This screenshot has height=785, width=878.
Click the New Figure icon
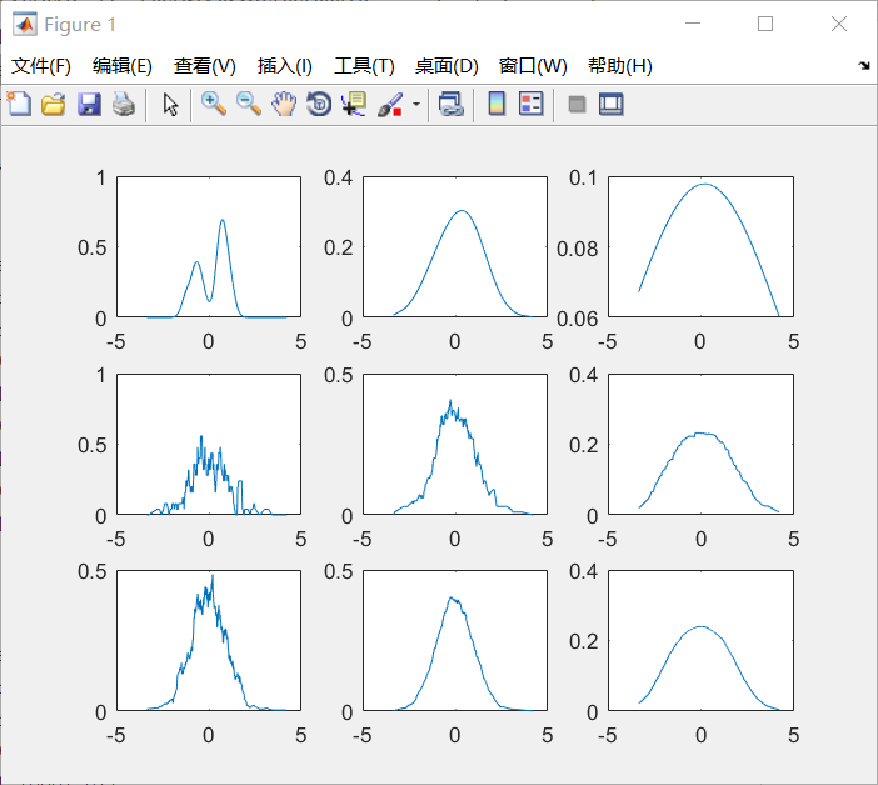coord(19,104)
